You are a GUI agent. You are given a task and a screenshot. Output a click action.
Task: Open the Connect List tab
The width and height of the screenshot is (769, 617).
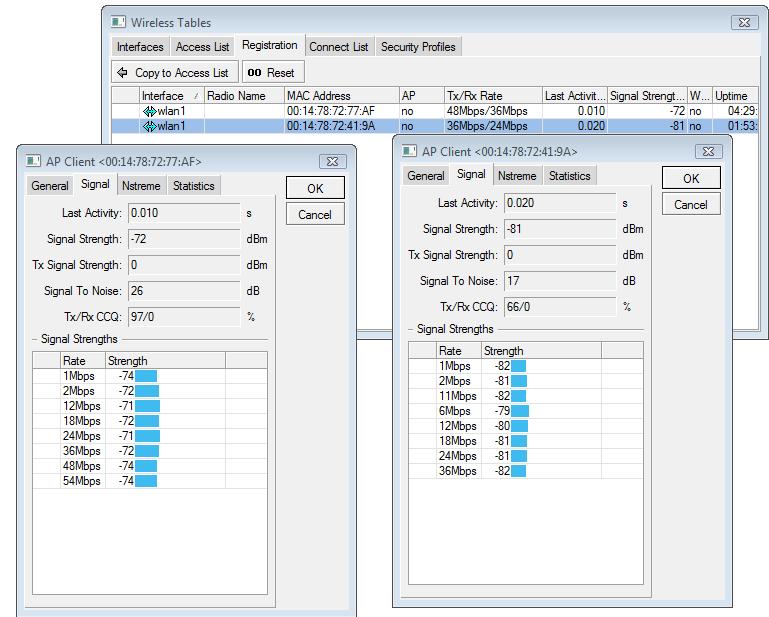pos(338,47)
